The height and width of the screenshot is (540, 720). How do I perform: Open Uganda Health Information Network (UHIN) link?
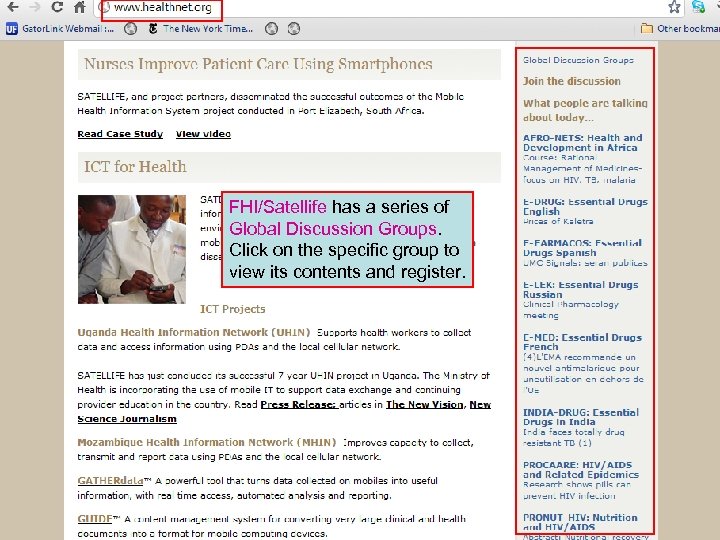[x=194, y=332]
